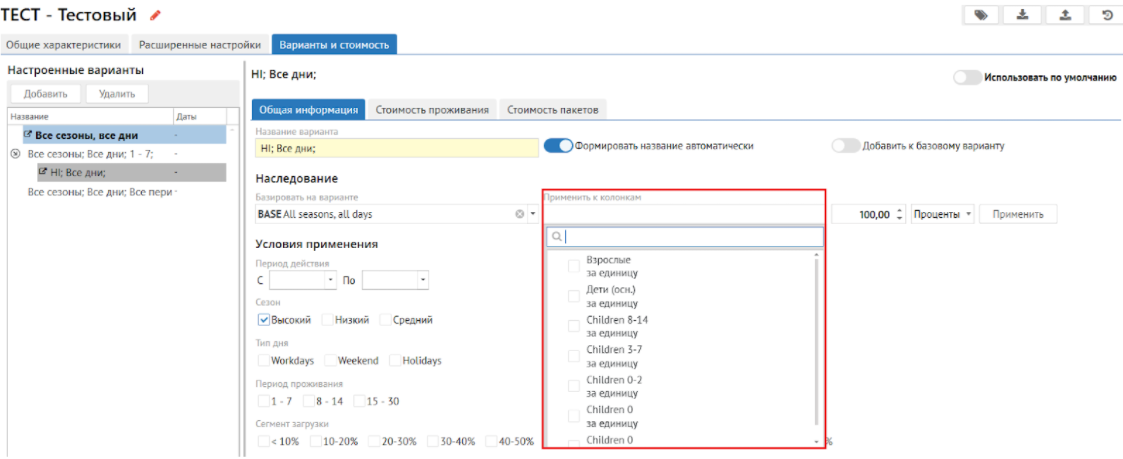Image resolution: width=1123 pixels, height=459 pixels.
Task: Open the 'Проценты' dropdown
Action: (x=942, y=214)
